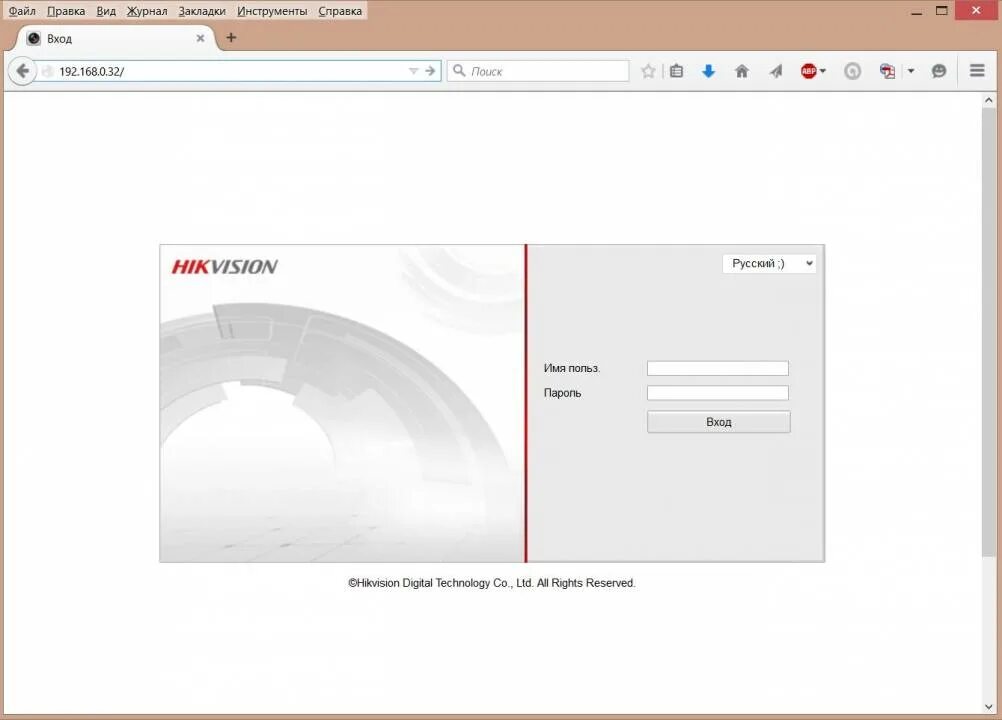Go back with the browser back arrow

[x=22, y=71]
